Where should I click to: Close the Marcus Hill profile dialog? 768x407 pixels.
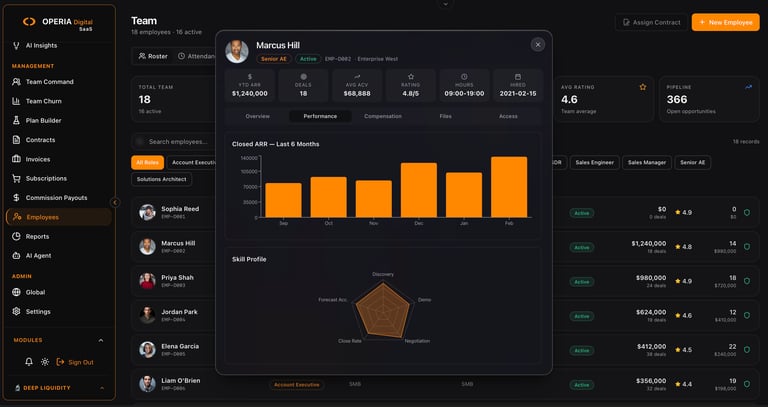click(538, 45)
